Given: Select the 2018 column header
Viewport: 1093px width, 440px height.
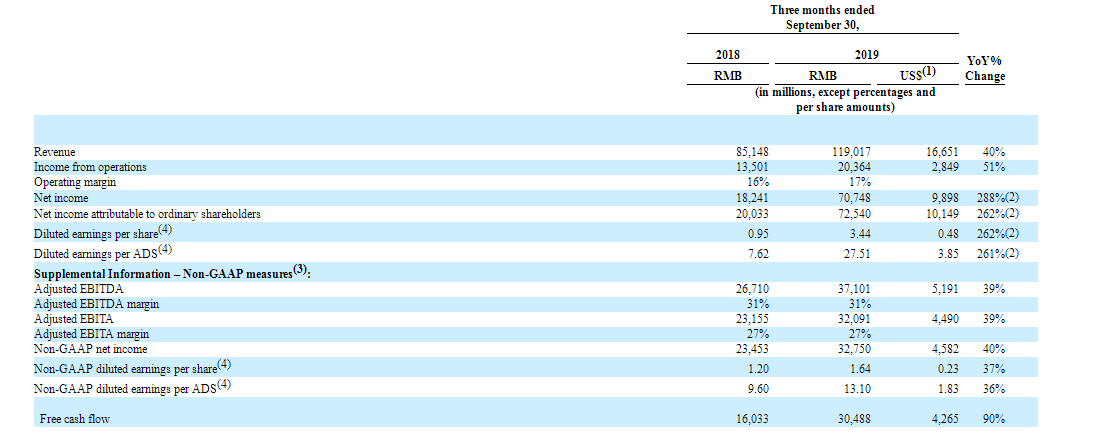Looking at the screenshot, I should 728,55.
